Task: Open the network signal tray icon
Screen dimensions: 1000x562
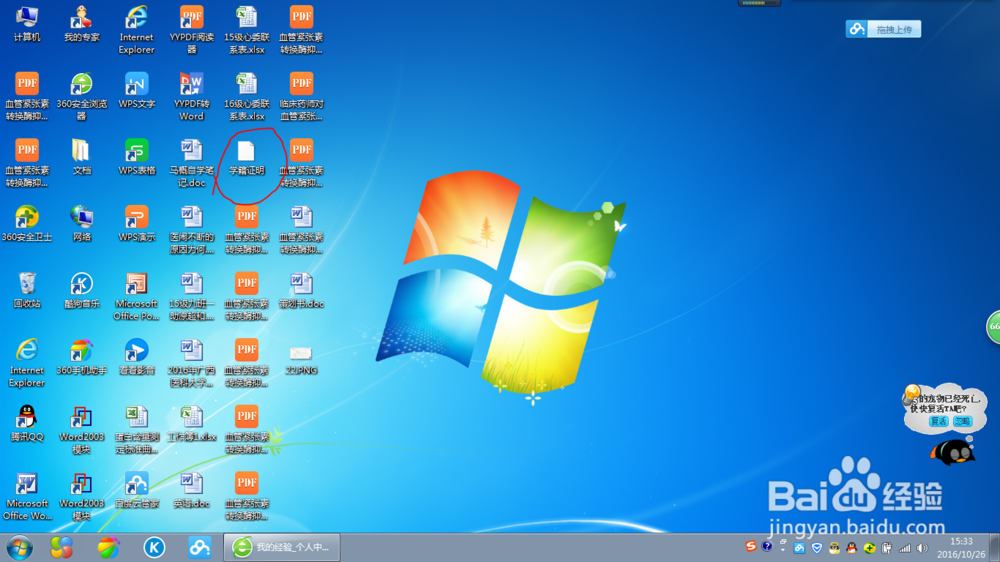Action: [x=904, y=548]
